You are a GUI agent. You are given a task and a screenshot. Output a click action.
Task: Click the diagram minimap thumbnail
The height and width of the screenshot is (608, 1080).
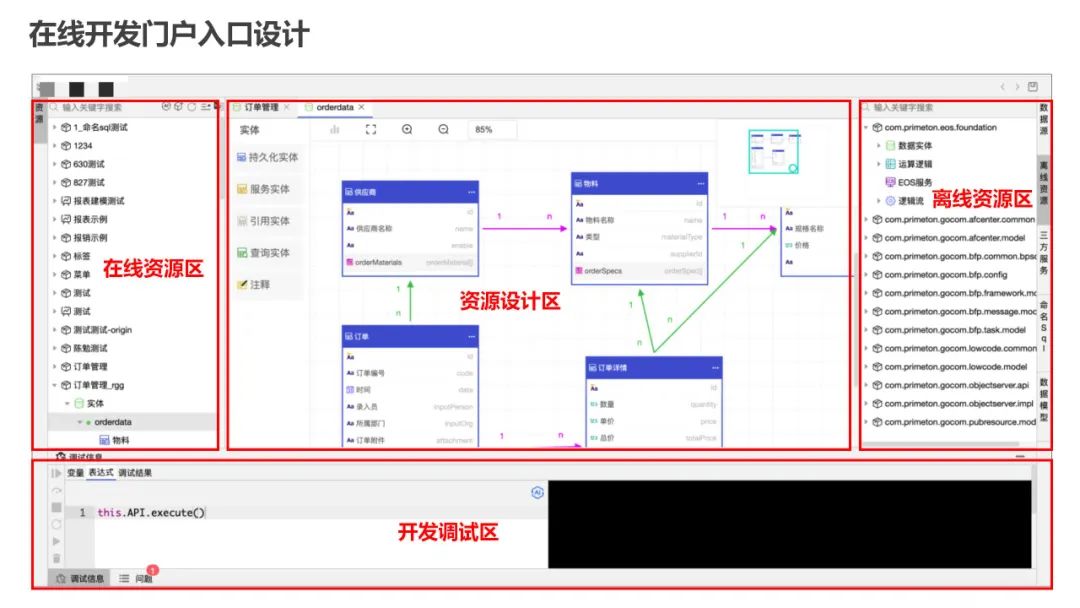point(774,151)
